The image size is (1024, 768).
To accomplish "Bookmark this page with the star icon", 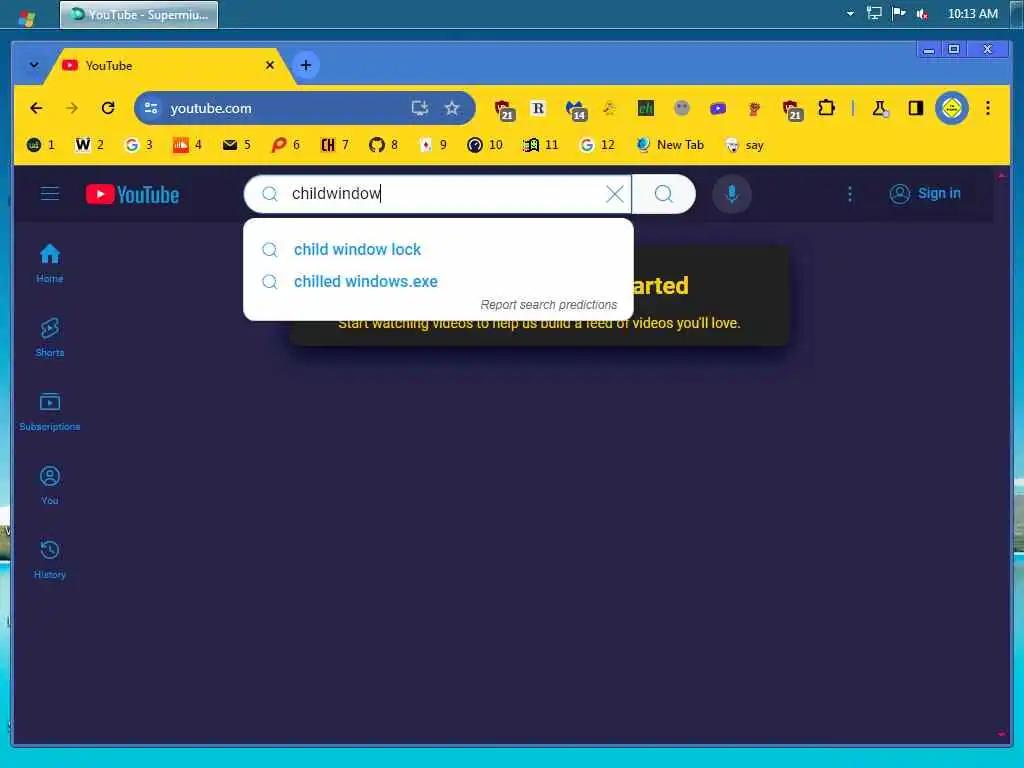I will coord(452,108).
